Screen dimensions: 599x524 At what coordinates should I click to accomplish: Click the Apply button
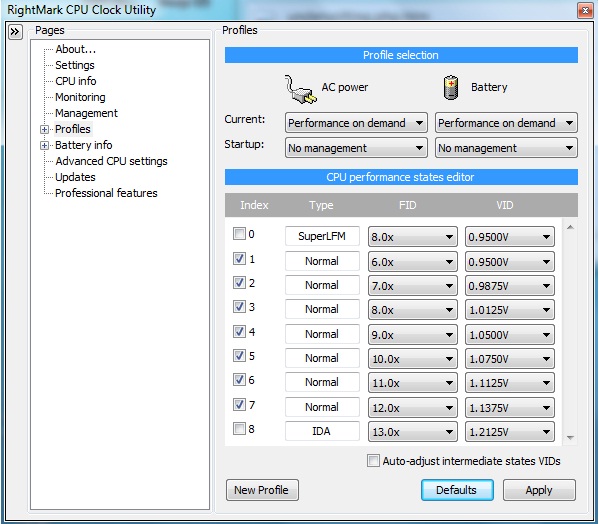coord(539,490)
